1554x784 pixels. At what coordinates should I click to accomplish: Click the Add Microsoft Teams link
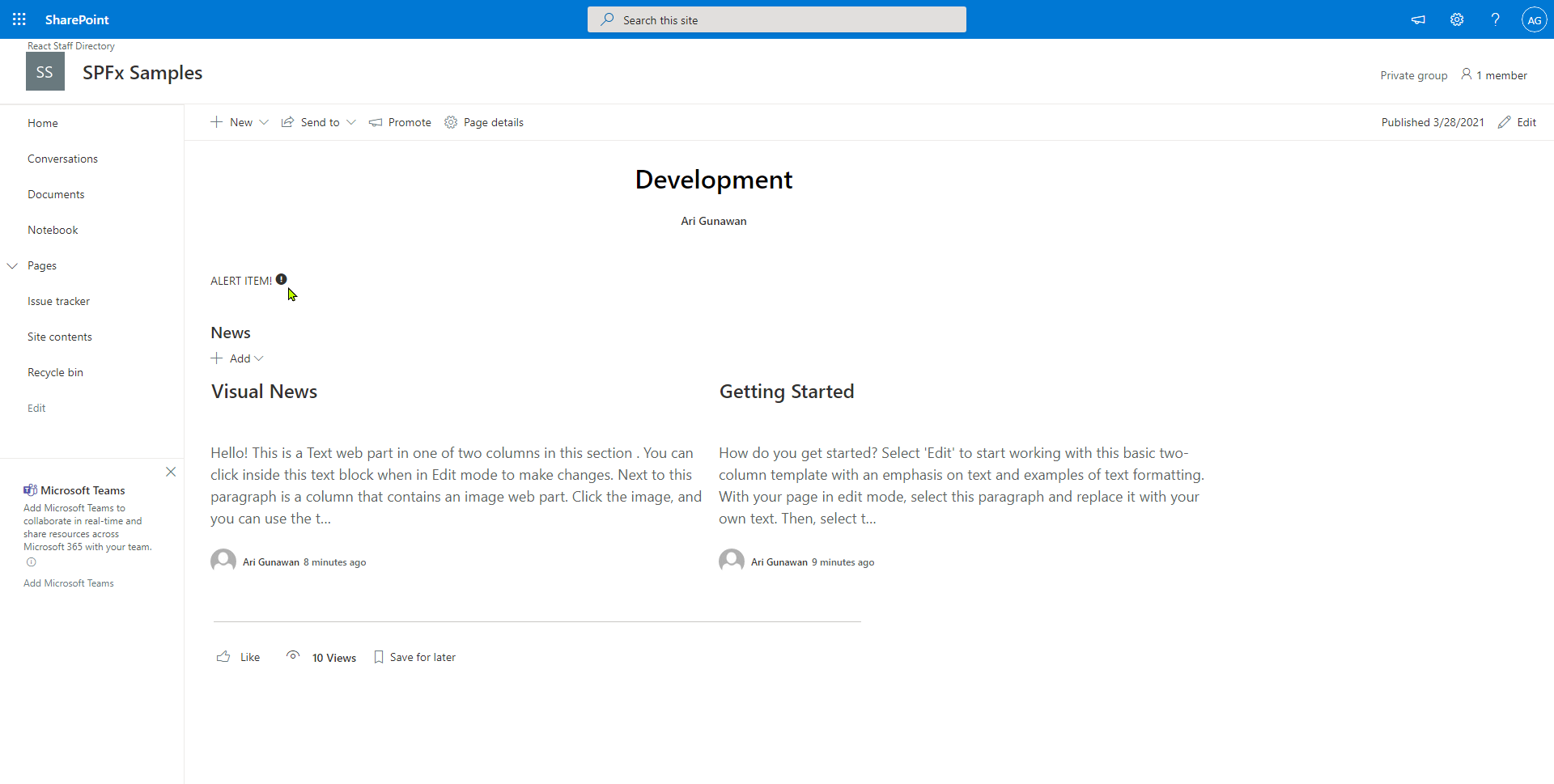click(x=68, y=583)
